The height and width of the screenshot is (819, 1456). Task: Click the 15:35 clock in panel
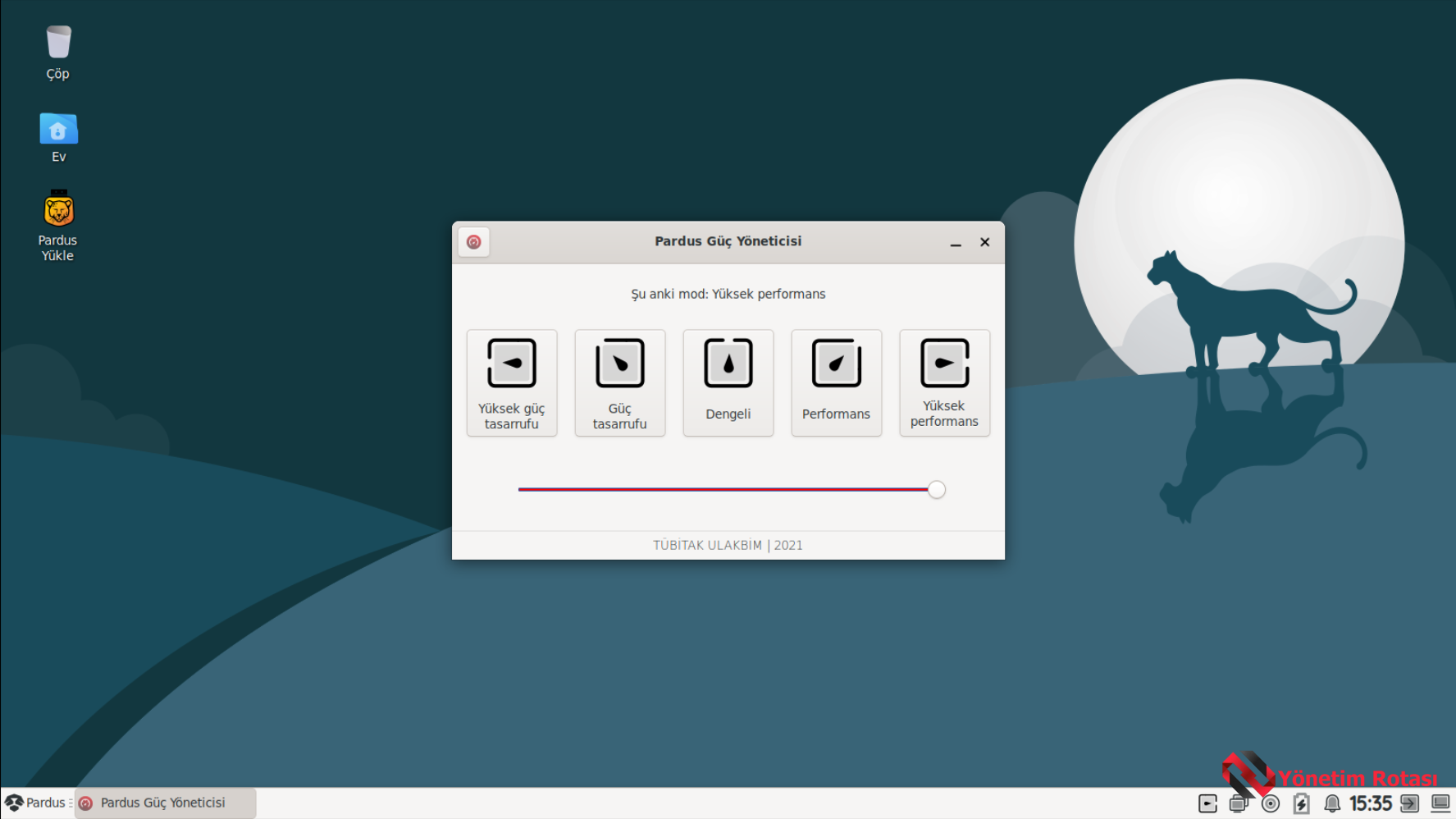pos(1370,803)
